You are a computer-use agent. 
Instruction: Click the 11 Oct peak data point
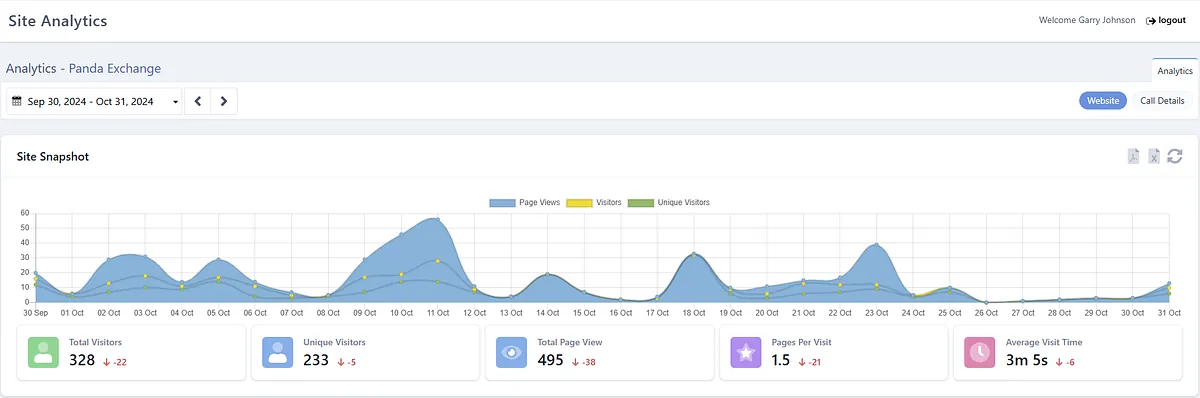coord(437,219)
